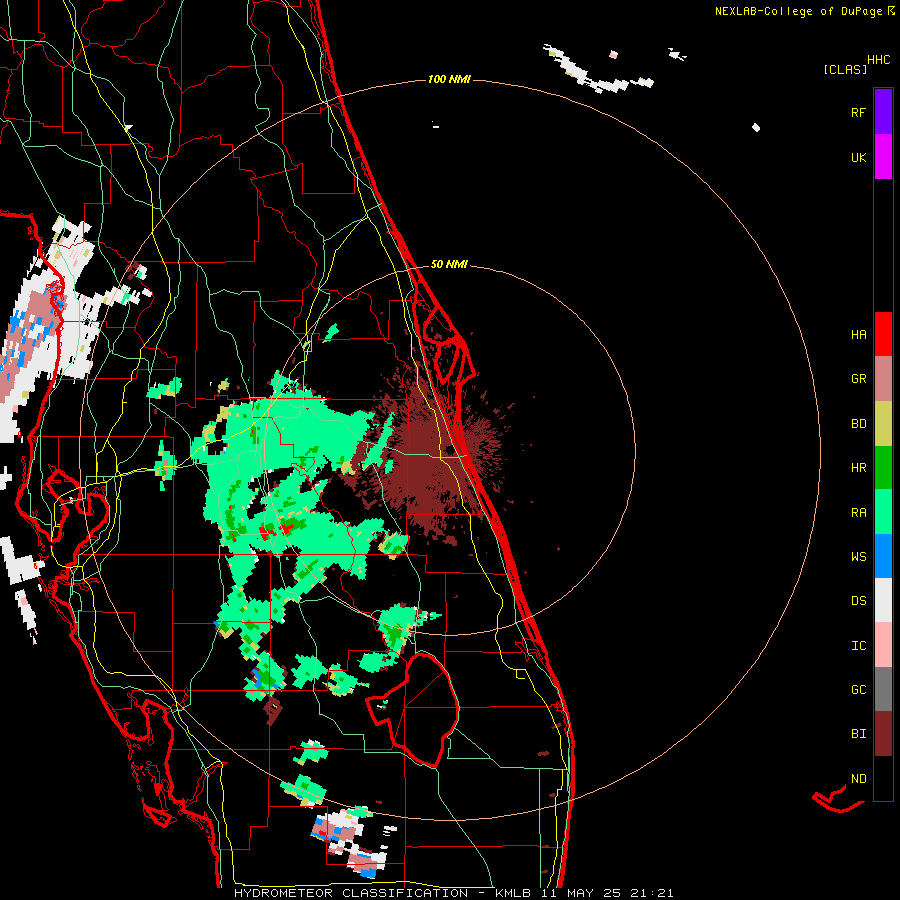Click the GR legend label
Image resolution: width=900 pixels, height=900 pixels.
(x=858, y=379)
